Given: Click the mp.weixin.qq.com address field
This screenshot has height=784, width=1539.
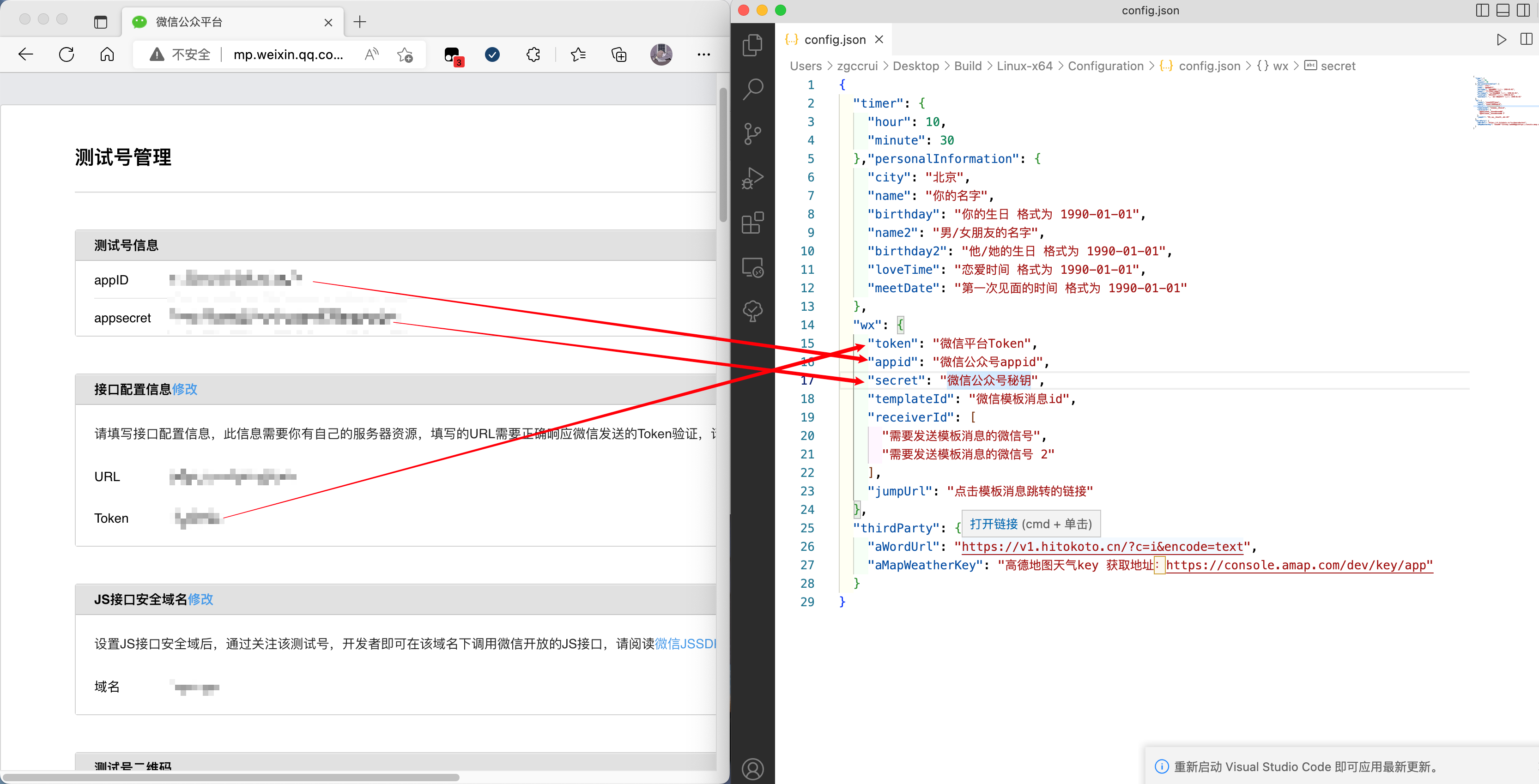Looking at the screenshot, I should [x=289, y=55].
